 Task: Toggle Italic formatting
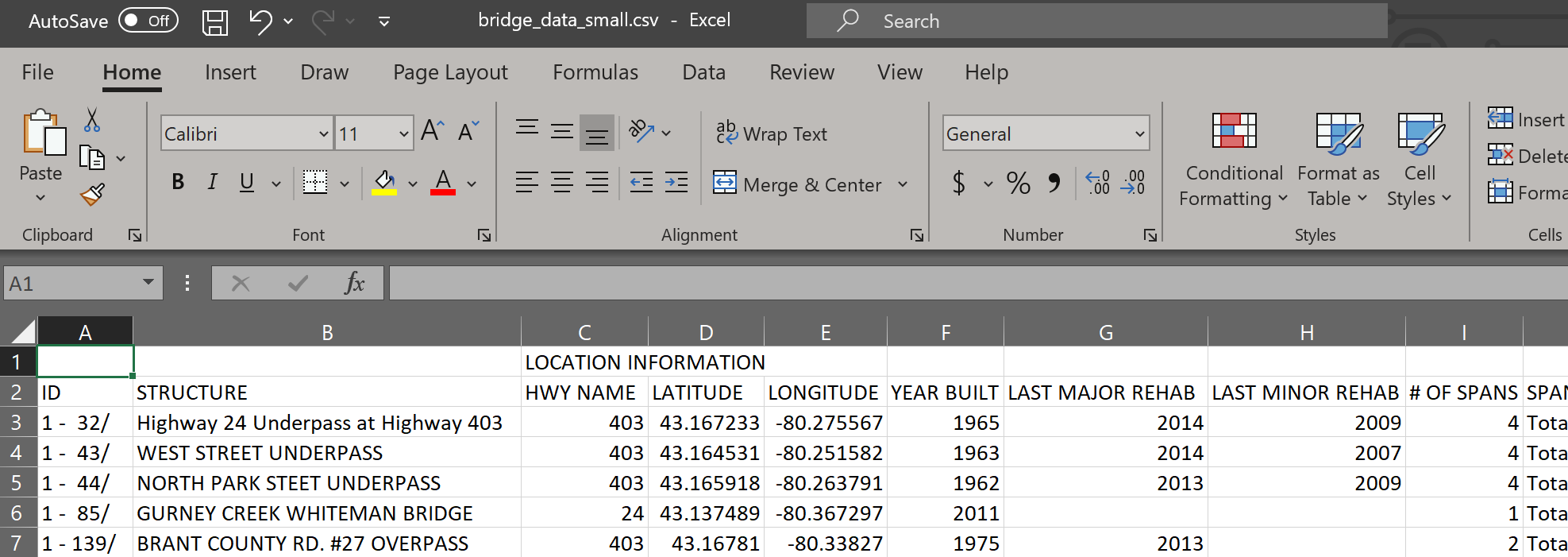[x=212, y=183]
